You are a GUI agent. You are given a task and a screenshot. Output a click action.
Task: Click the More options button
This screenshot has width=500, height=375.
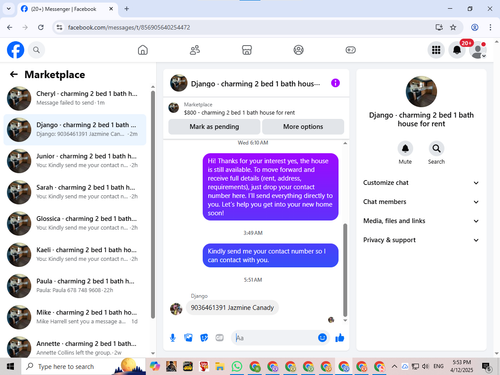(x=303, y=127)
